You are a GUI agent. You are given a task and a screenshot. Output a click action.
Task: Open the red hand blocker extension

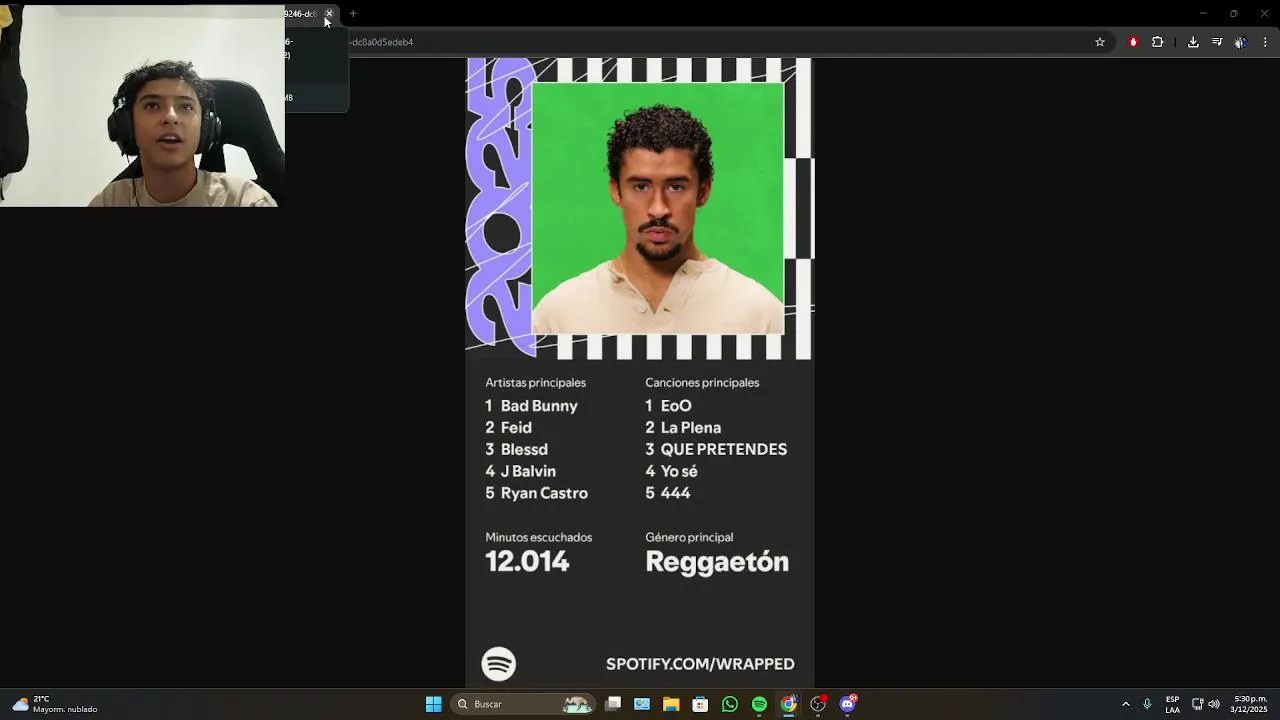[1133, 42]
